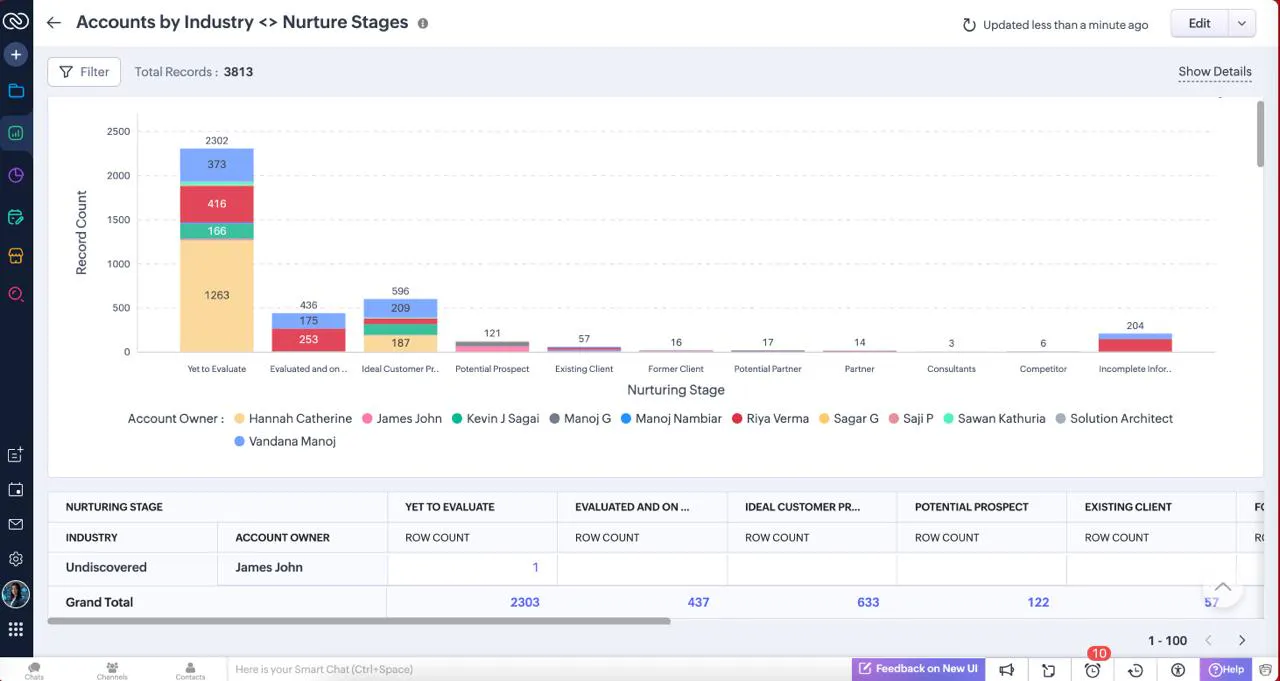Image resolution: width=1280 pixels, height=681 pixels.
Task: Toggle Hannah Catherine legend entry
Action: tap(293, 419)
